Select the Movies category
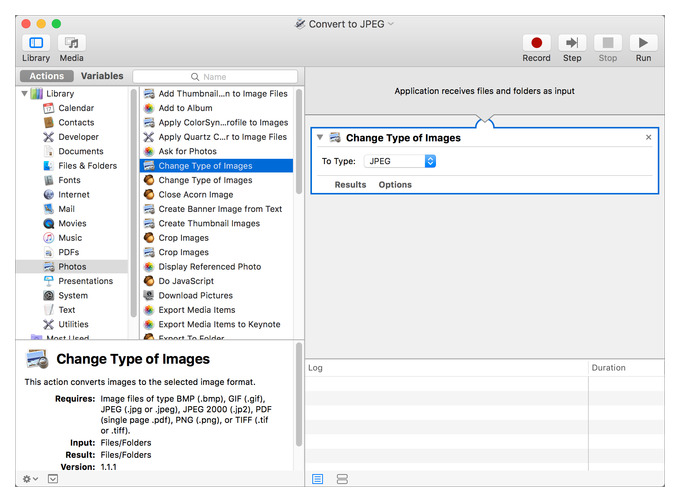Image resolution: width=680 pixels, height=502 pixels. (x=72, y=223)
